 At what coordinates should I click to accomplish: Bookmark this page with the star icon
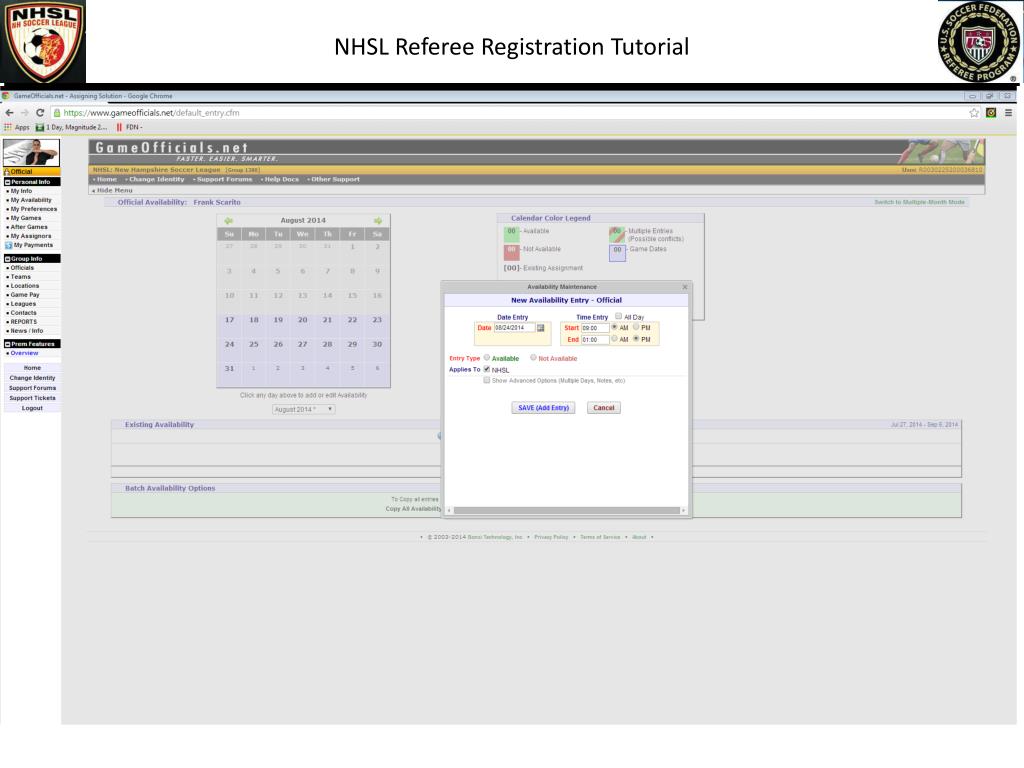[974, 112]
